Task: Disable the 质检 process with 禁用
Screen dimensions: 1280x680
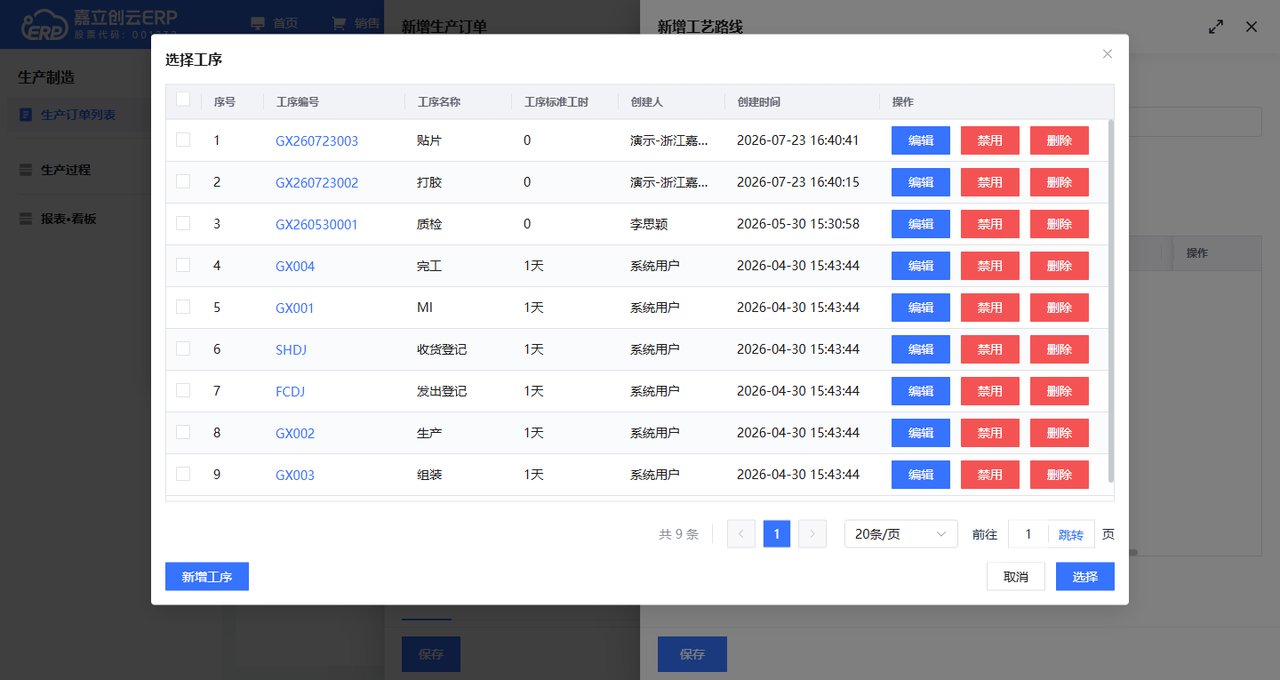Action: point(990,224)
